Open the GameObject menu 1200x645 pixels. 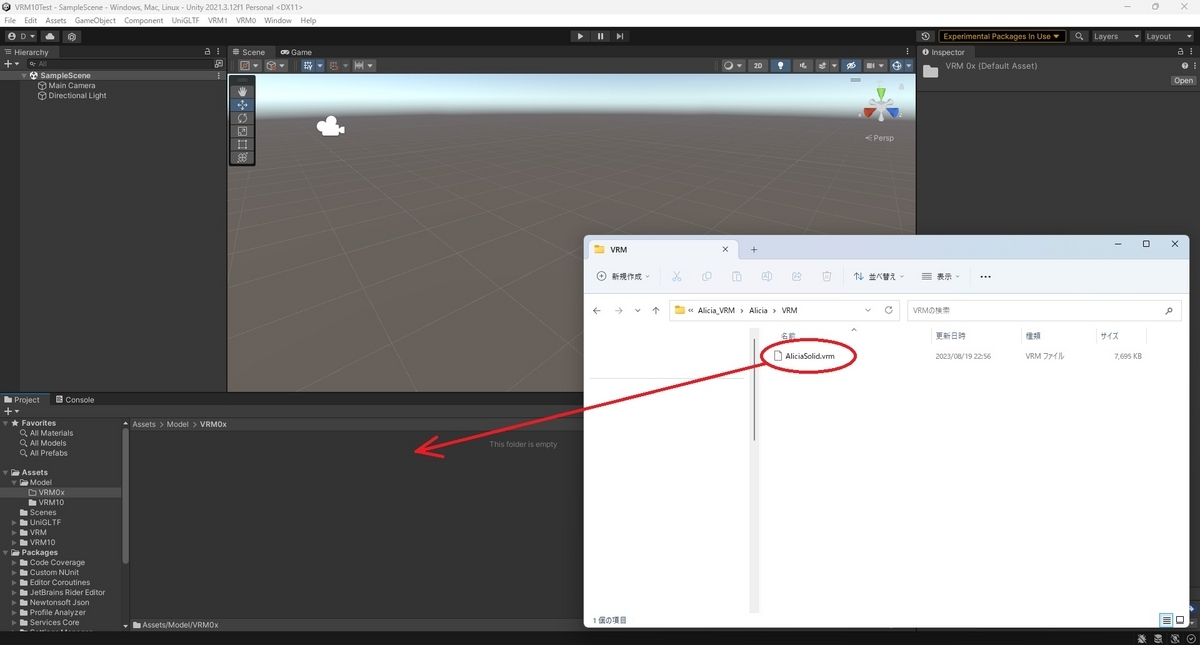[x=95, y=20]
